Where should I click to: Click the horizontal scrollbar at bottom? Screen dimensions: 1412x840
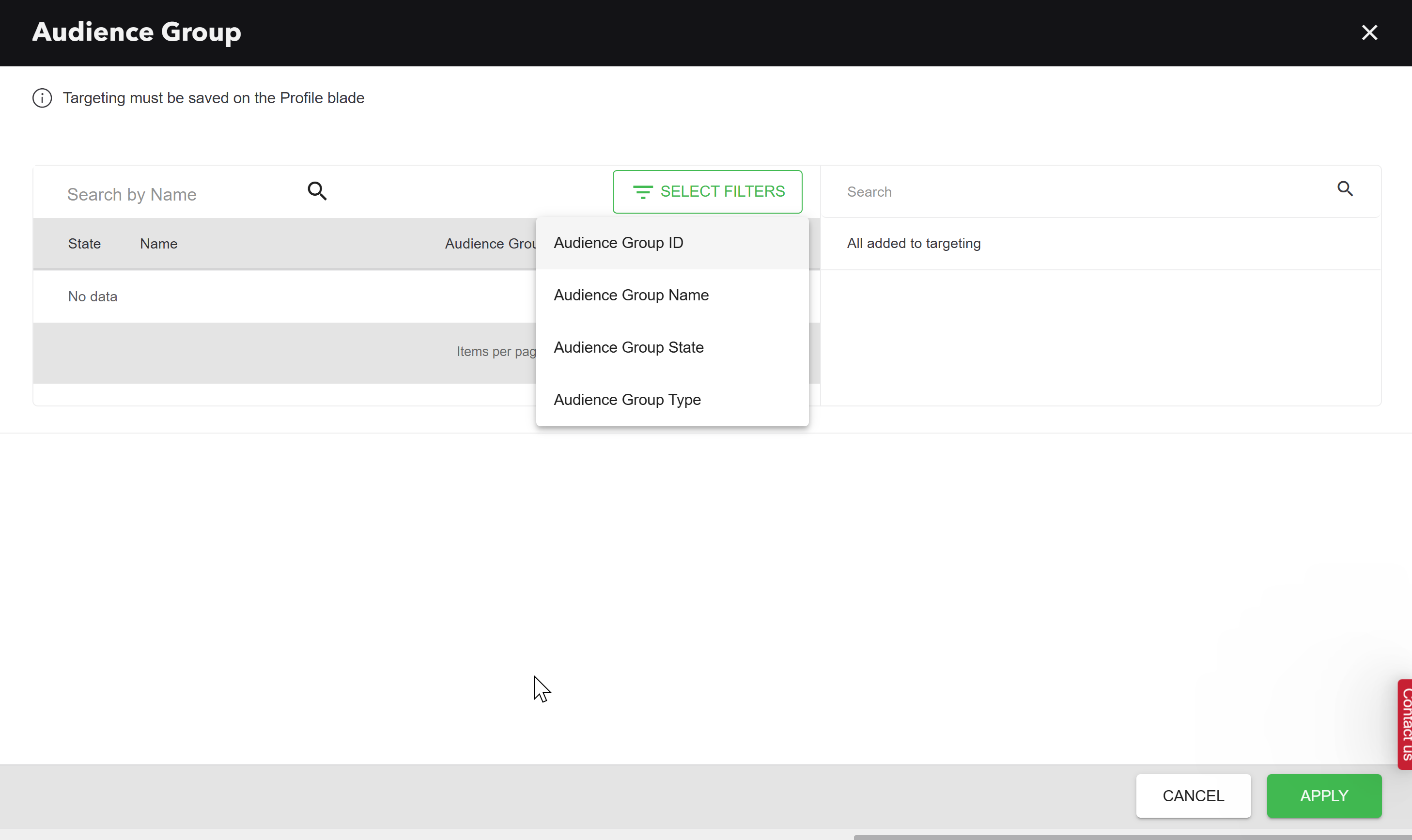pos(1132,837)
